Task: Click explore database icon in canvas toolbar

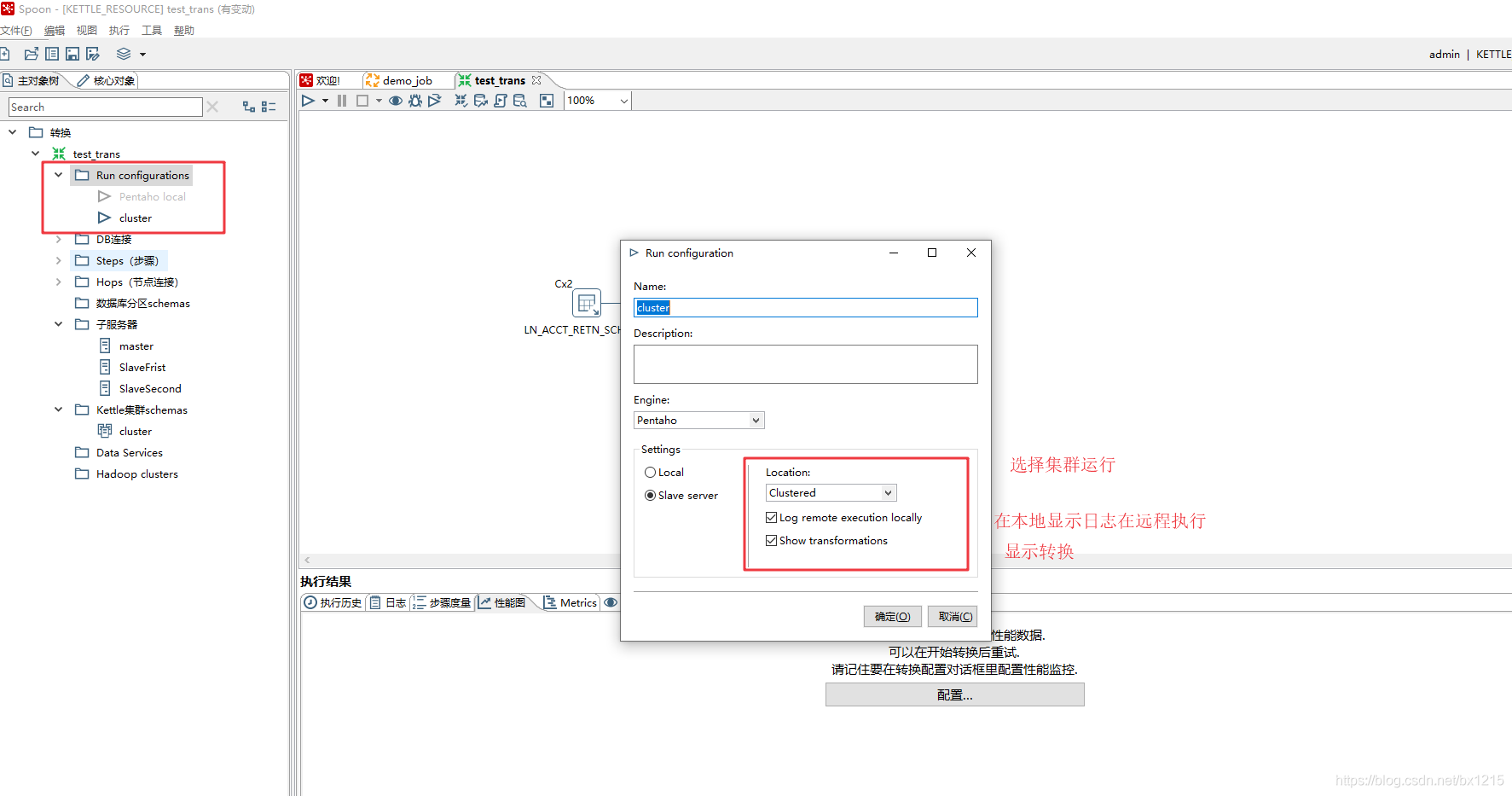Action: pos(520,101)
